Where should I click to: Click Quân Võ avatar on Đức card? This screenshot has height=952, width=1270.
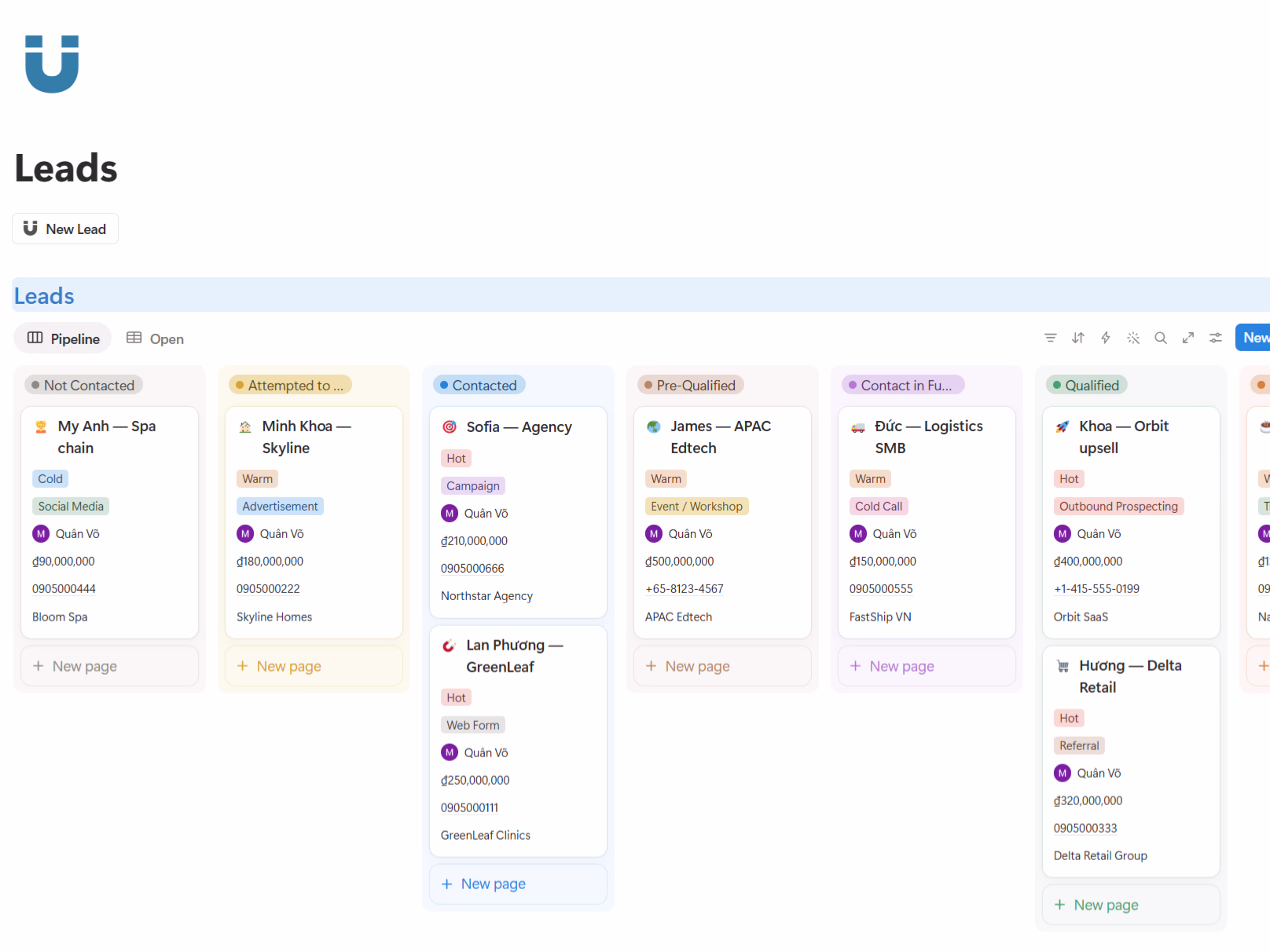point(858,534)
